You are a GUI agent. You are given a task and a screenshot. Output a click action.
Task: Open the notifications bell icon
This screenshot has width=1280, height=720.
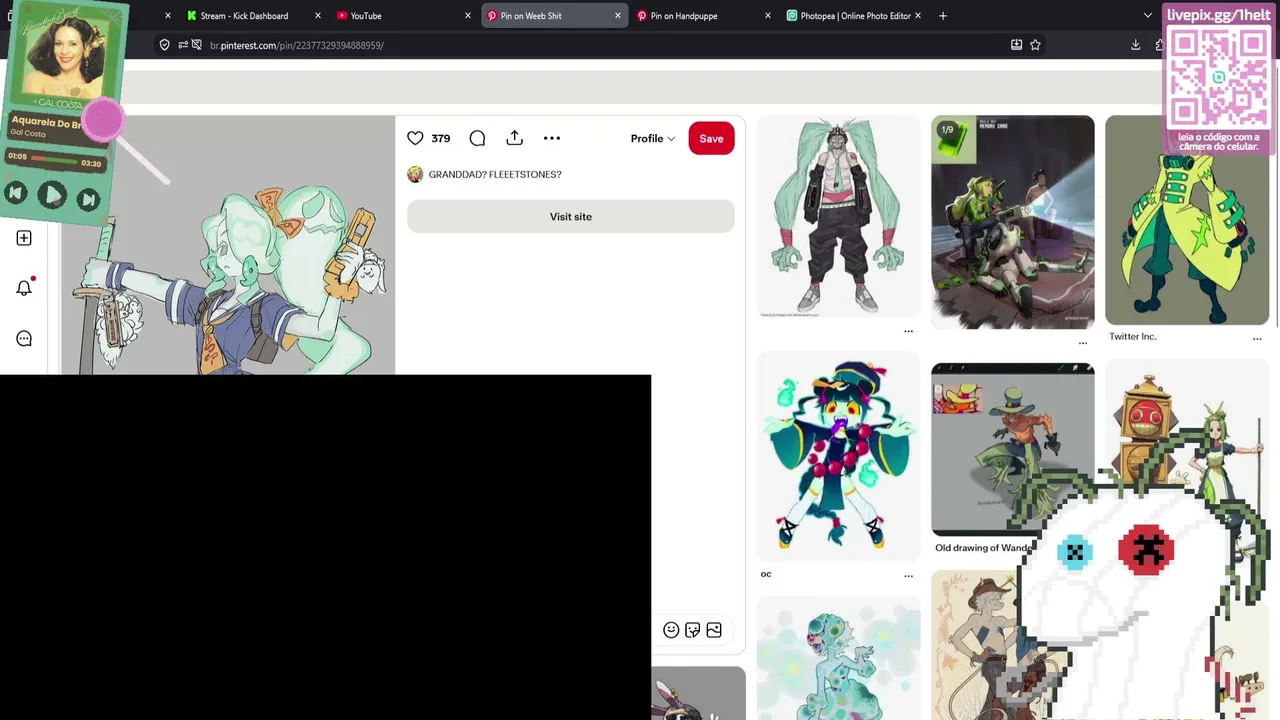tap(24, 288)
